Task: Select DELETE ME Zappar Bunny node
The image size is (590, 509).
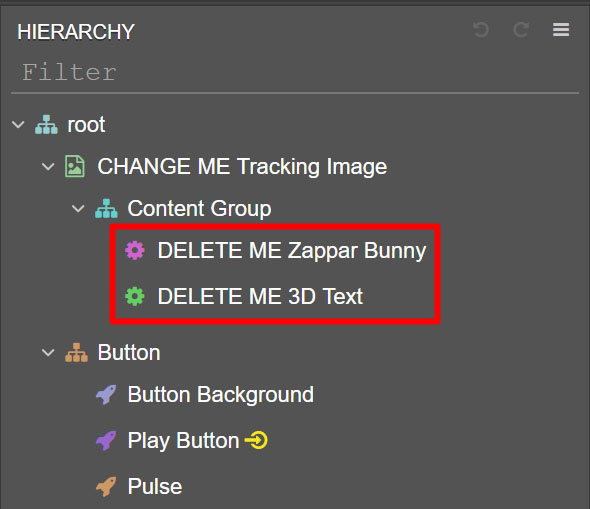Action: point(292,251)
